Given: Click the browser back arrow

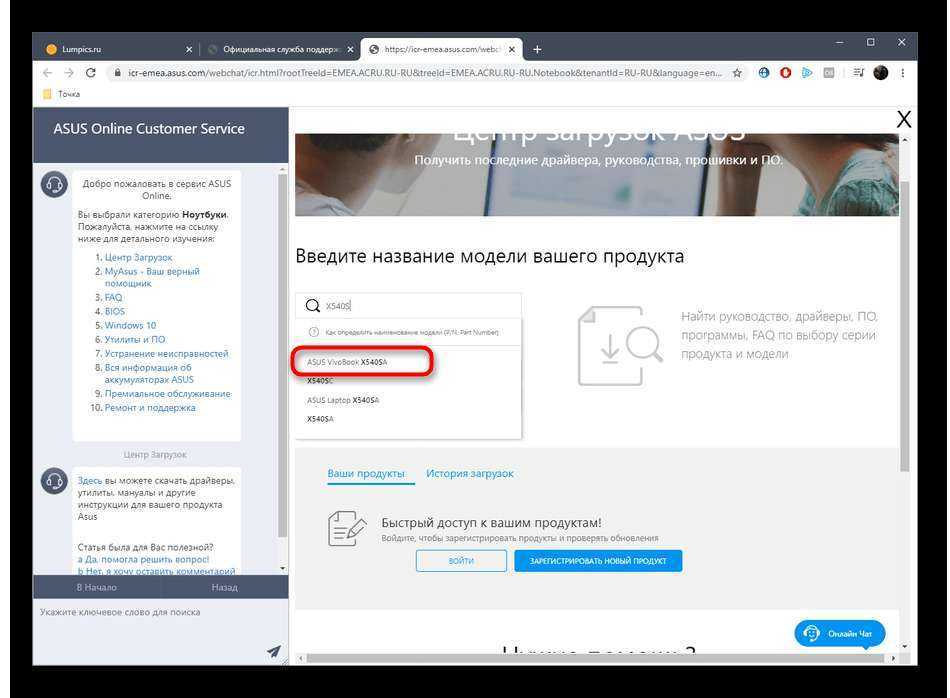Looking at the screenshot, I should (47, 73).
